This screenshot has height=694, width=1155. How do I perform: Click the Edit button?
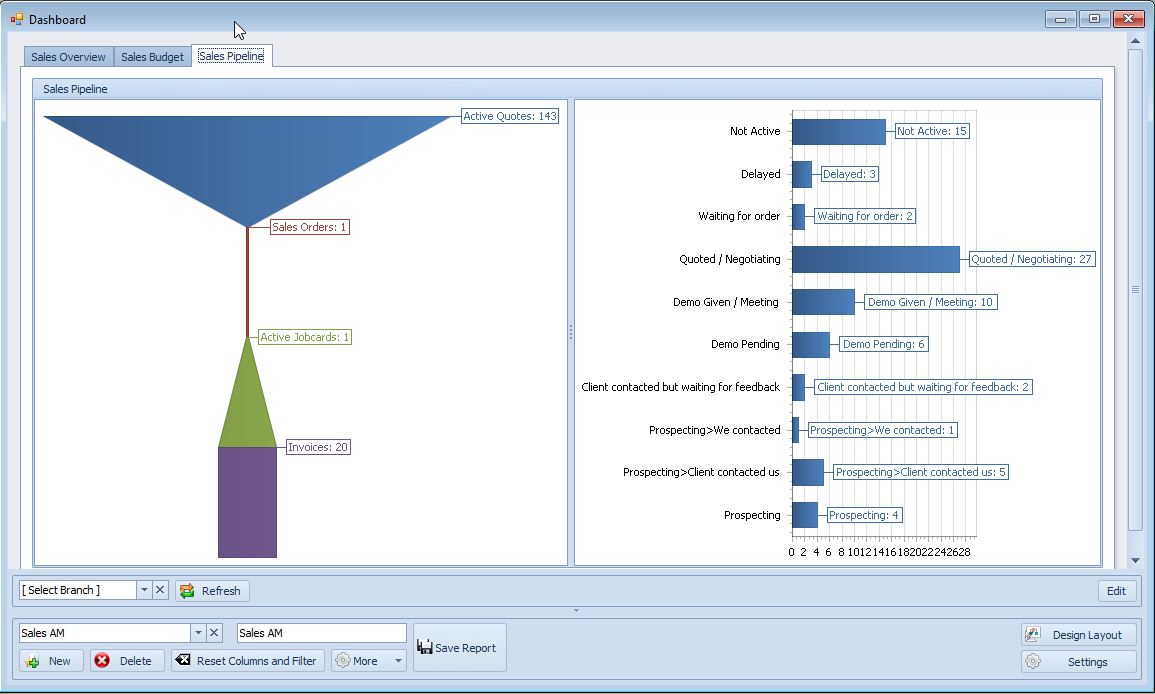[x=1116, y=590]
